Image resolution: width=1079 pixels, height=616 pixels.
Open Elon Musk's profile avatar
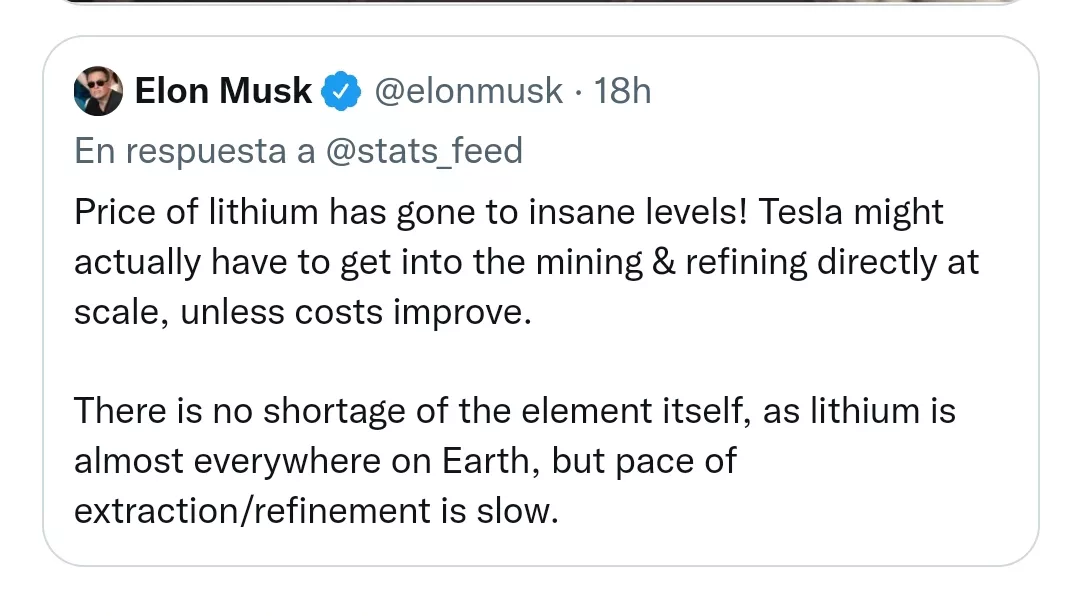pos(98,92)
